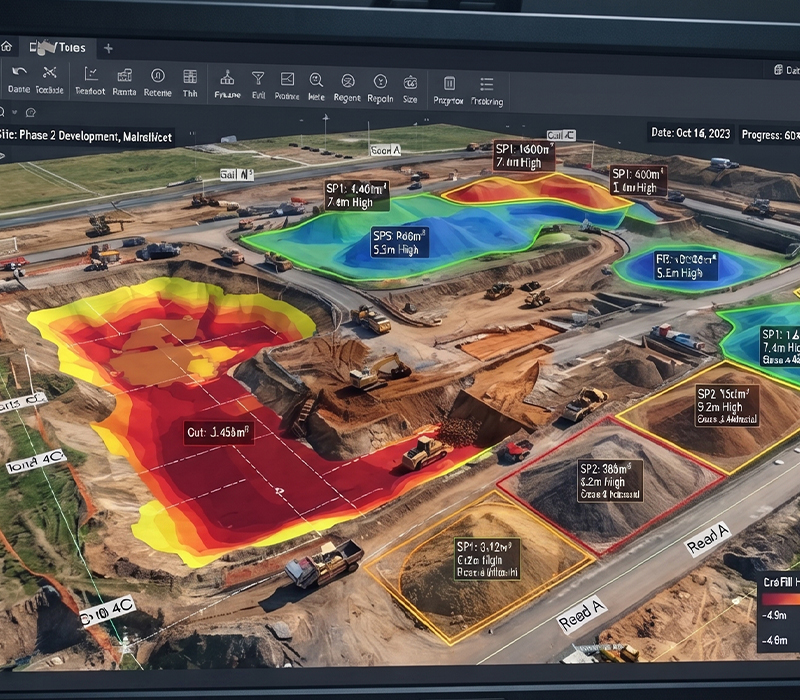This screenshot has height=700, width=800.
Task: Click the 'Ioria 4C' boundary label
Action: click(x=36, y=461)
